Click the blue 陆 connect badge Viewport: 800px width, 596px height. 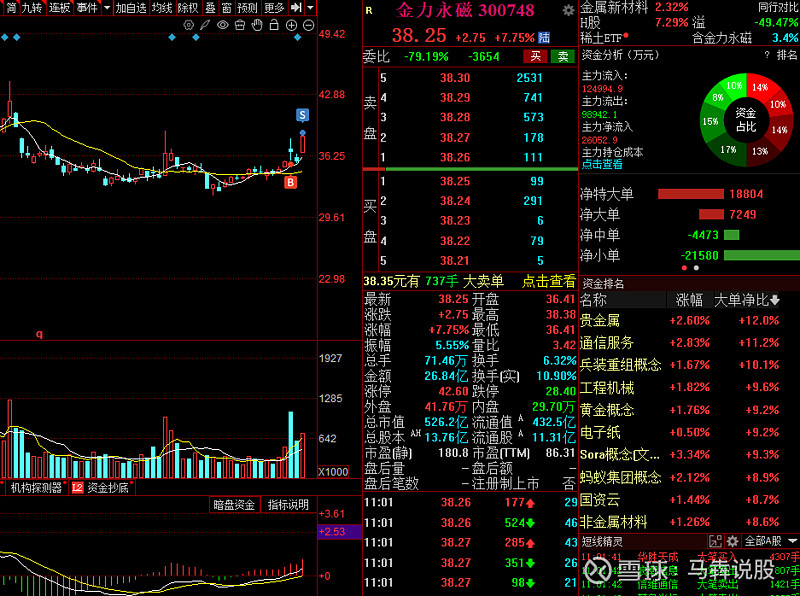pyautogui.click(x=544, y=37)
